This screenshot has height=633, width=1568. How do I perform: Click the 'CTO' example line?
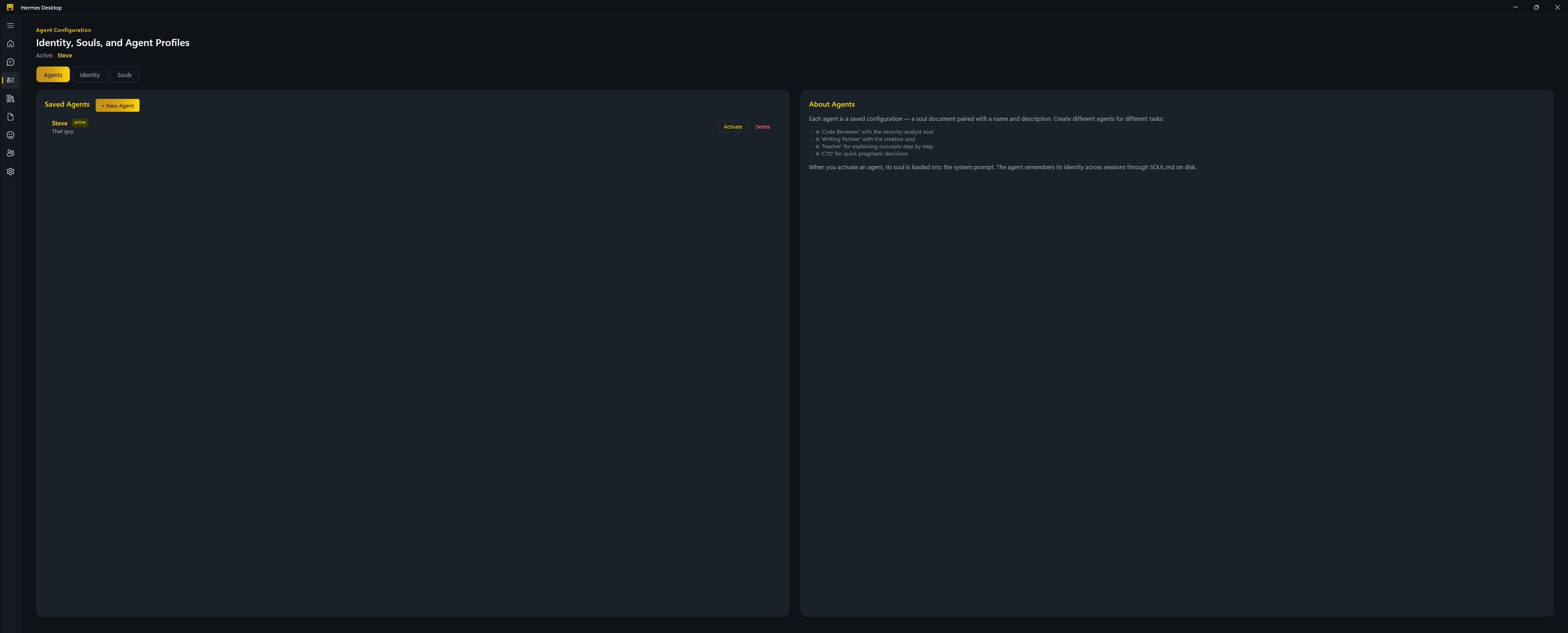860,154
